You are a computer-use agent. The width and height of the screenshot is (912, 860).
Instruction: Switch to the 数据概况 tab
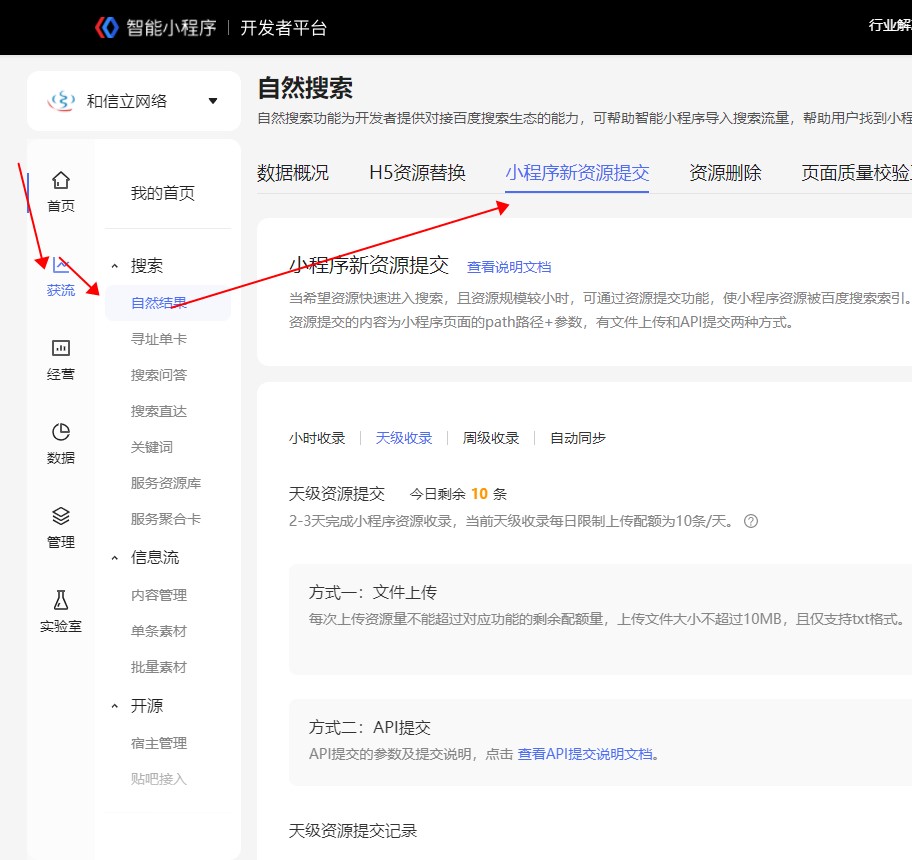[x=293, y=173]
